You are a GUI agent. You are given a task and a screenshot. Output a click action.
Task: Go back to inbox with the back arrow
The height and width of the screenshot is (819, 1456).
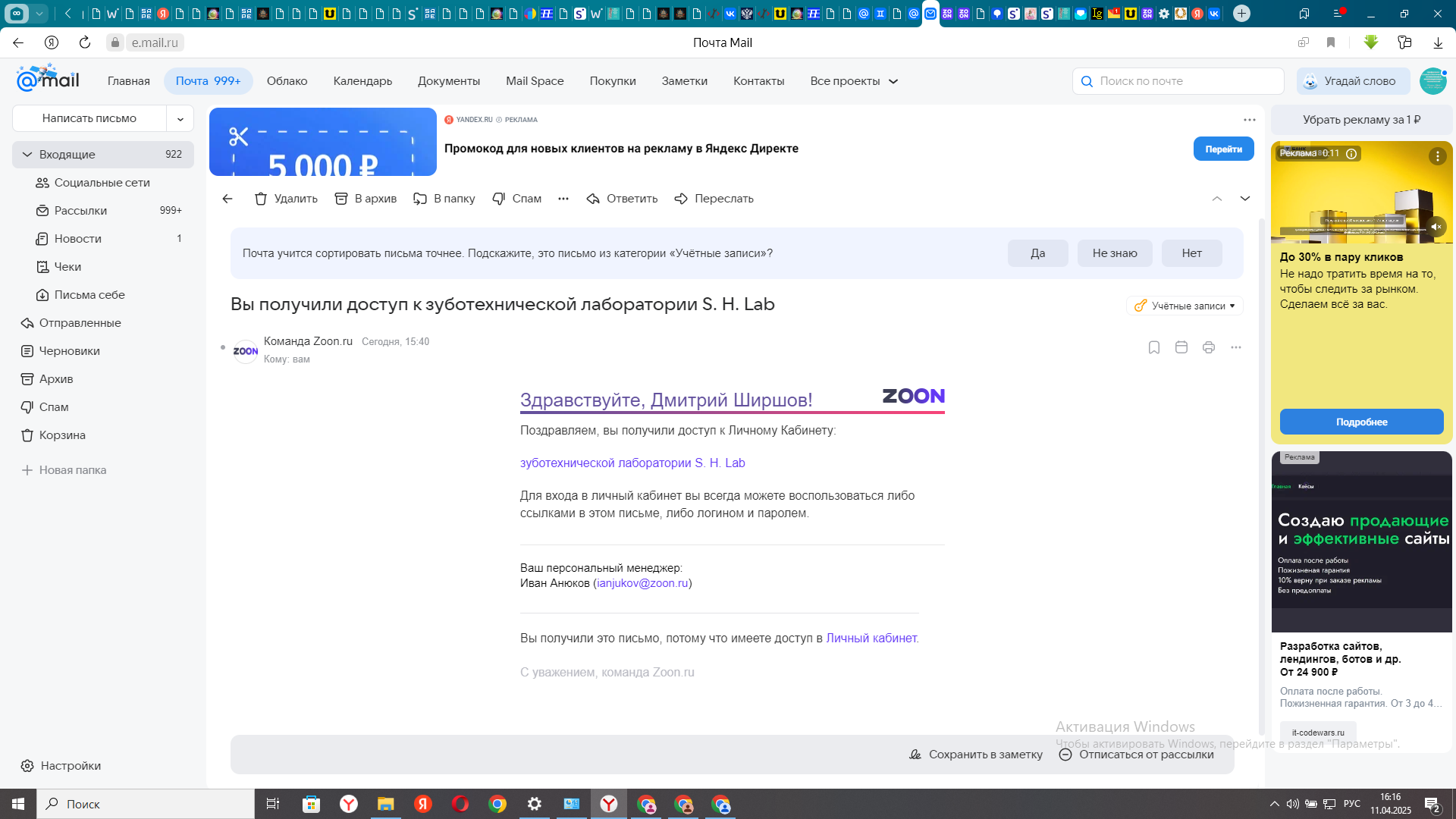pos(227,199)
